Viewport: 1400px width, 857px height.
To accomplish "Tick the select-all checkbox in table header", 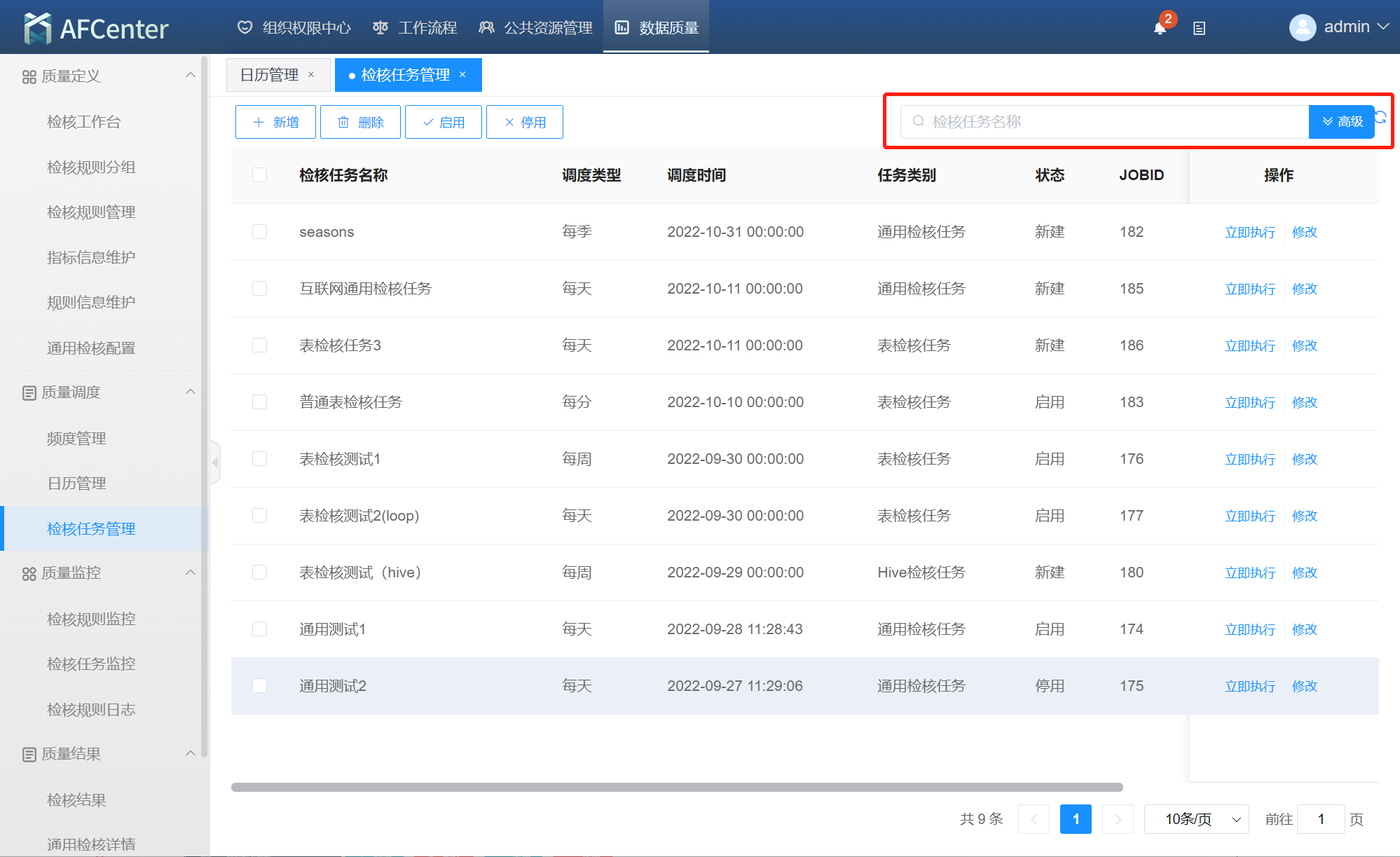I will (260, 175).
